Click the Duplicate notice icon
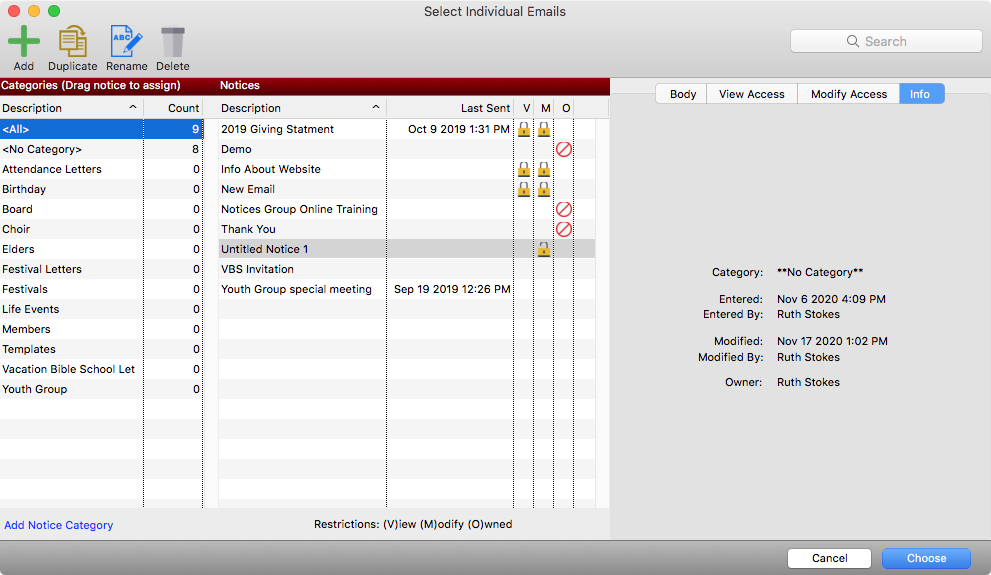Viewport: 991px width, 575px height. pyautogui.click(x=72, y=42)
